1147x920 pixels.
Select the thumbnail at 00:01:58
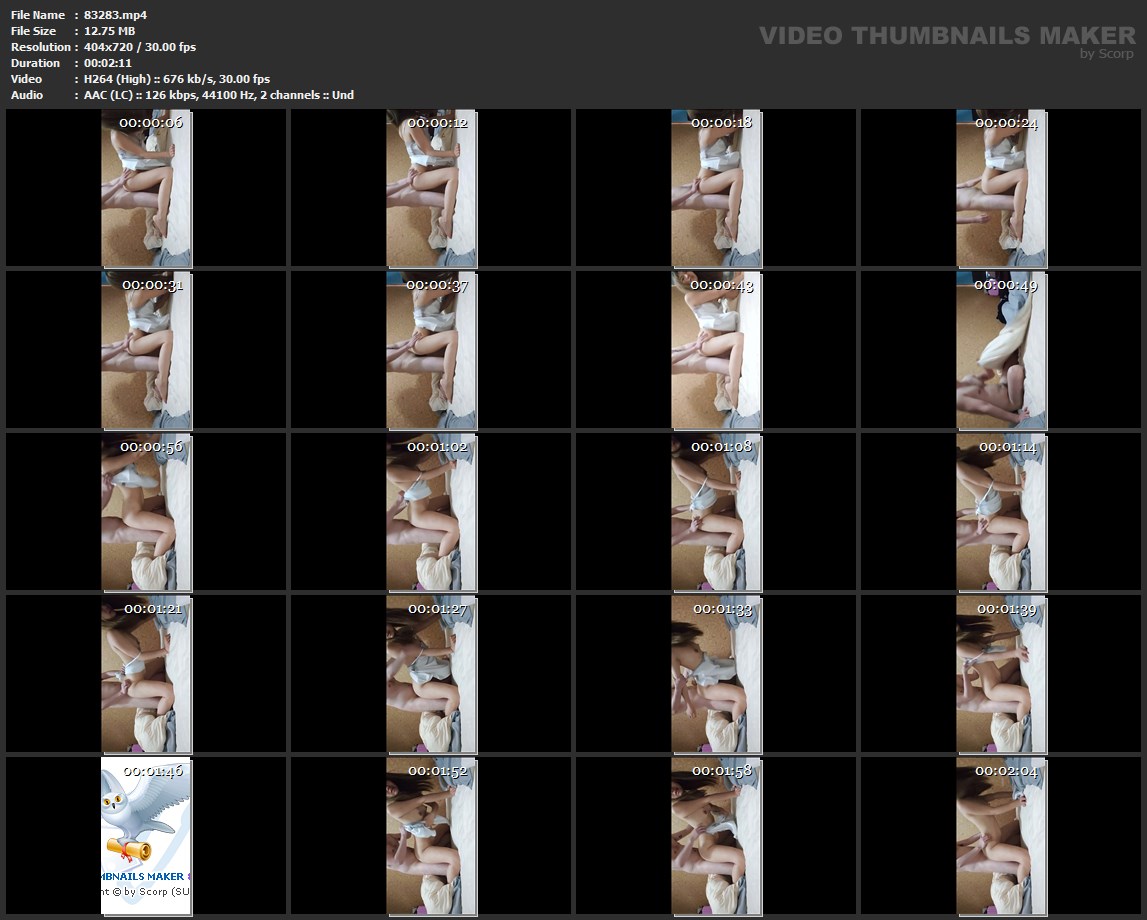[716, 836]
